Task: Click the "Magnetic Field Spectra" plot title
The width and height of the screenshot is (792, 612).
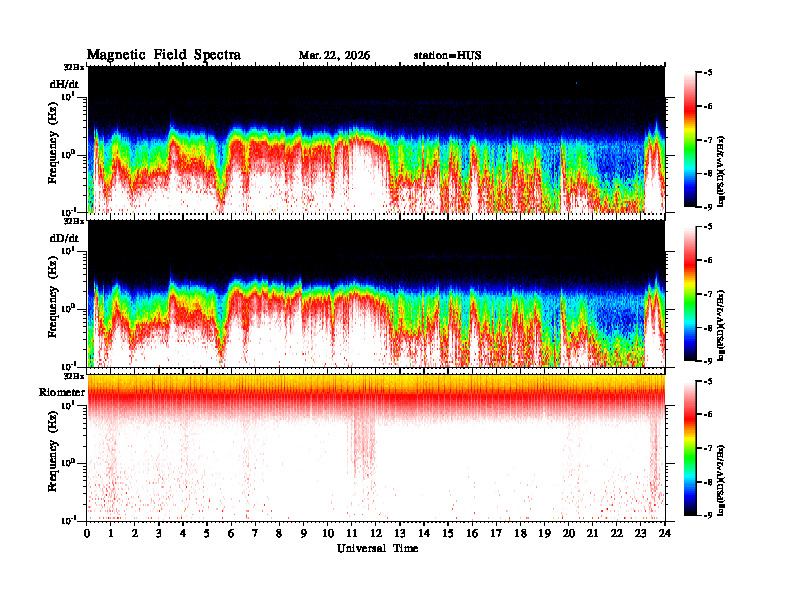Action: [x=164, y=55]
